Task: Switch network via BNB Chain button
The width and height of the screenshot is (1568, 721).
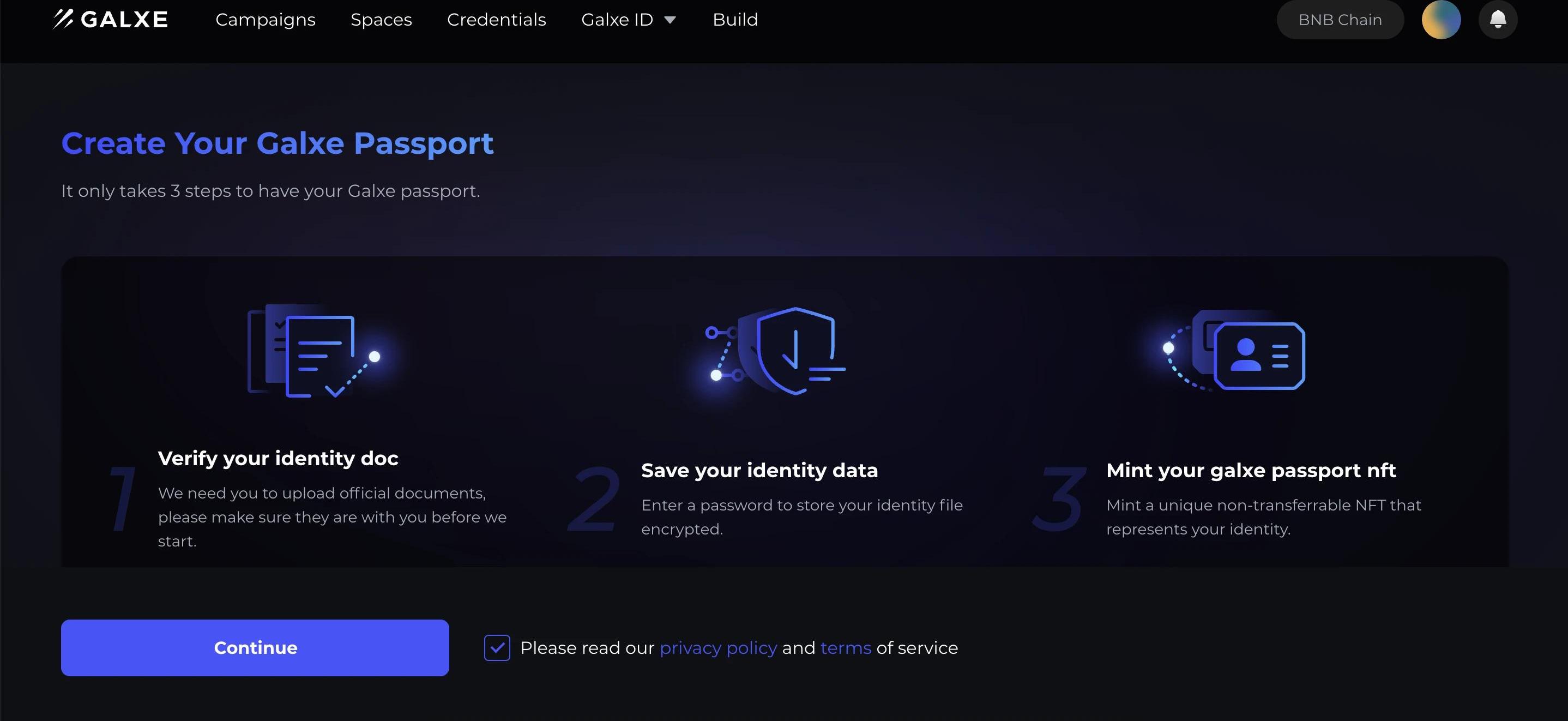Action: point(1340,20)
